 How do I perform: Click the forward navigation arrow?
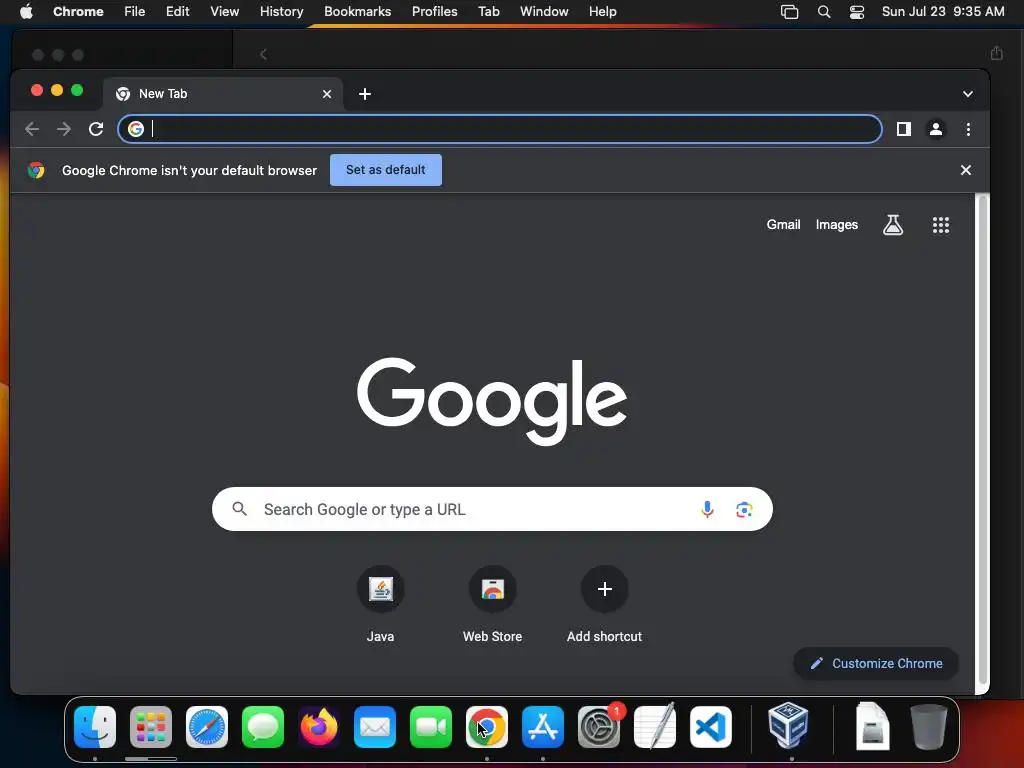(64, 129)
